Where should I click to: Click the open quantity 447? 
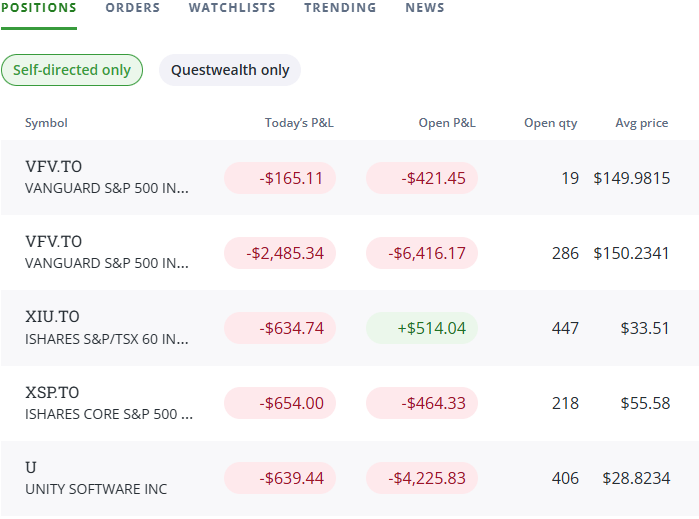tap(565, 328)
